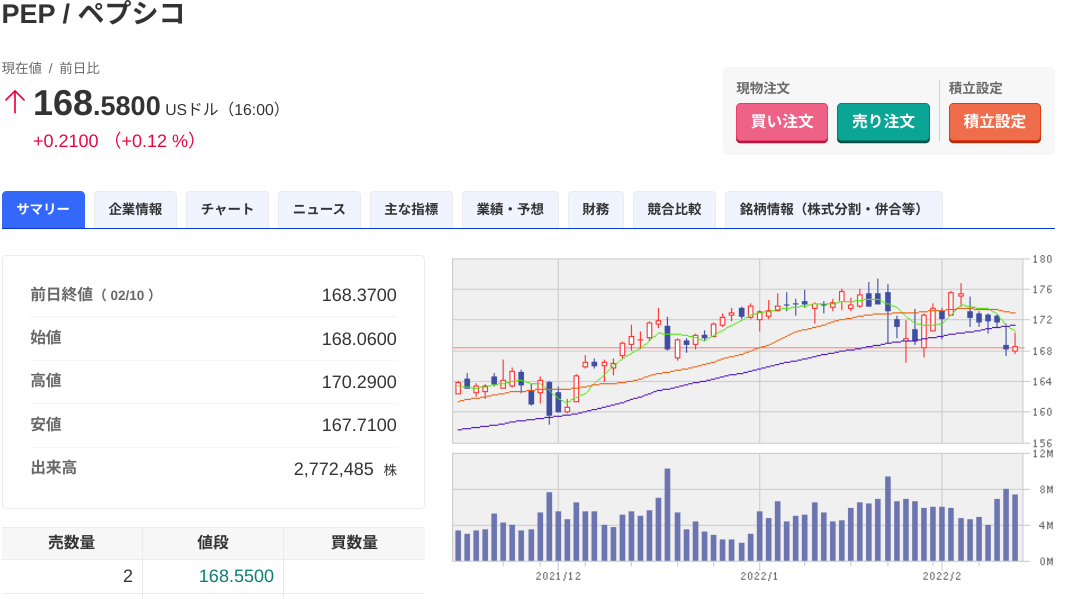Click the high price 170.2900

tap(359, 382)
